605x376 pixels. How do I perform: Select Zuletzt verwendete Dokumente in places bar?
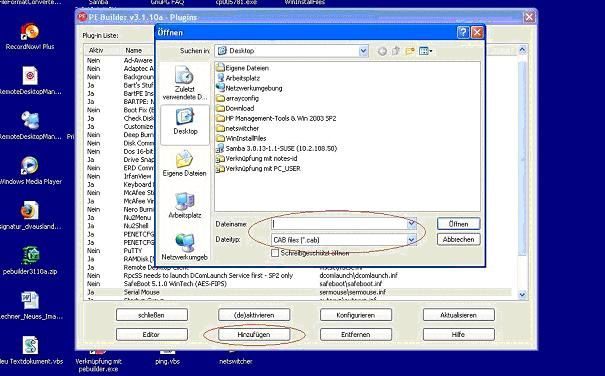click(184, 83)
